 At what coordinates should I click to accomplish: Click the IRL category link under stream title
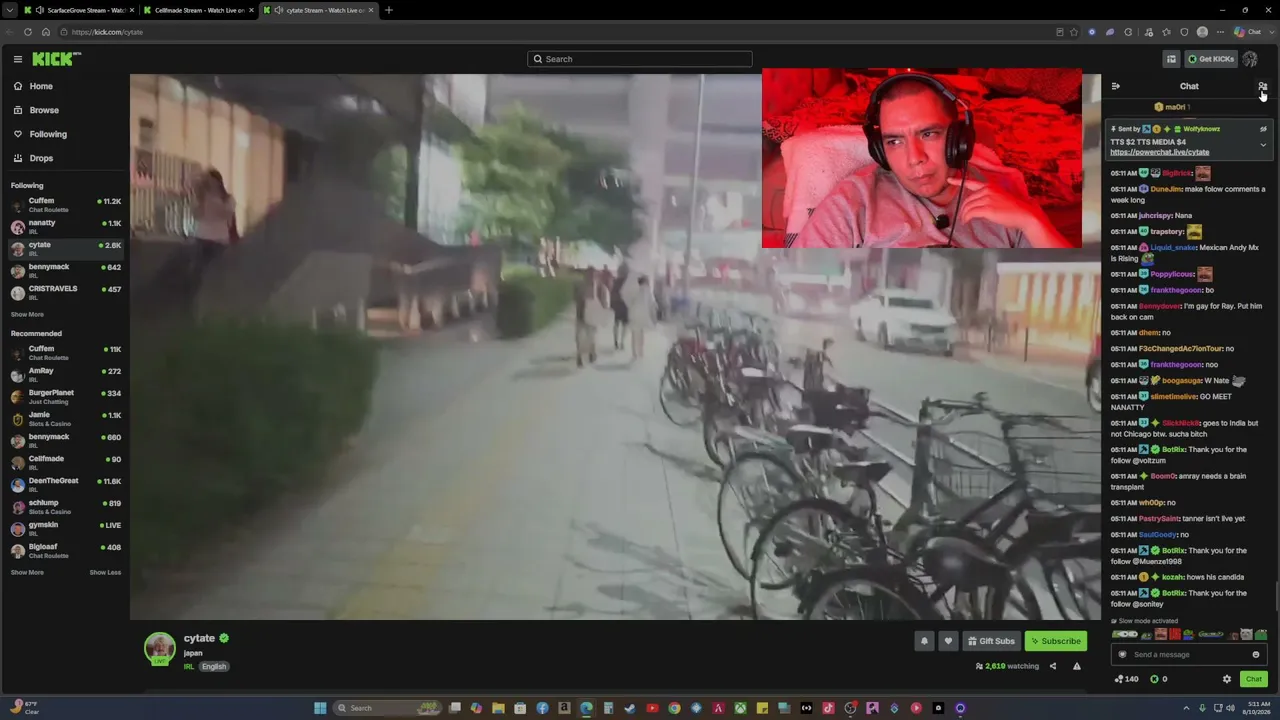pyautogui.click(x=188, y=666)
